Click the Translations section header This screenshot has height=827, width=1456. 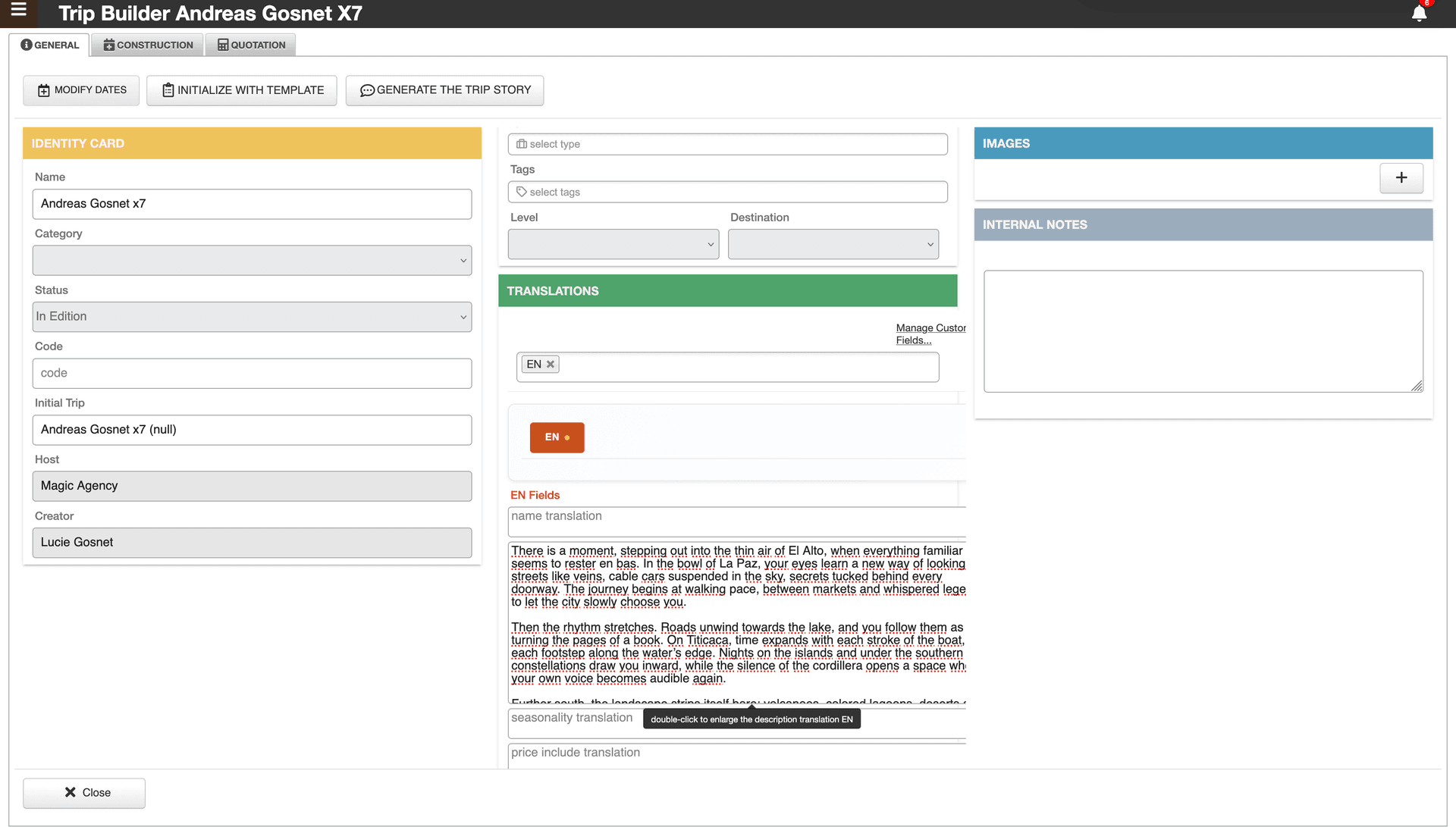(x=727, y=291)
